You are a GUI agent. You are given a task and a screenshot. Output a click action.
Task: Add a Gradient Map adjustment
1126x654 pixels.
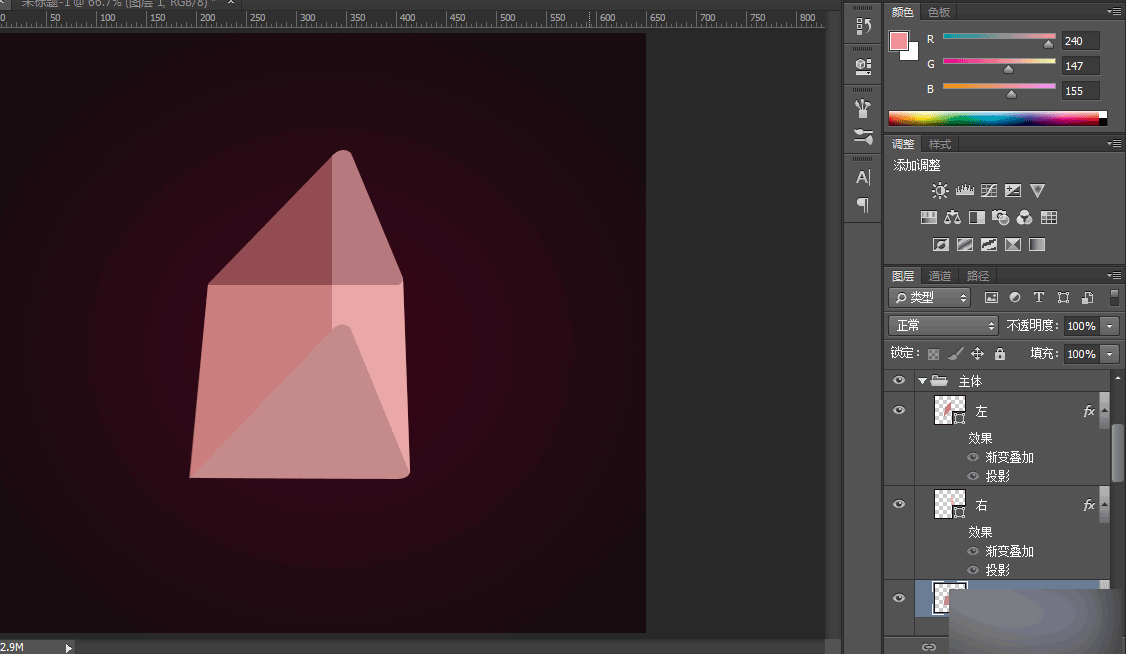(1037, 245)
